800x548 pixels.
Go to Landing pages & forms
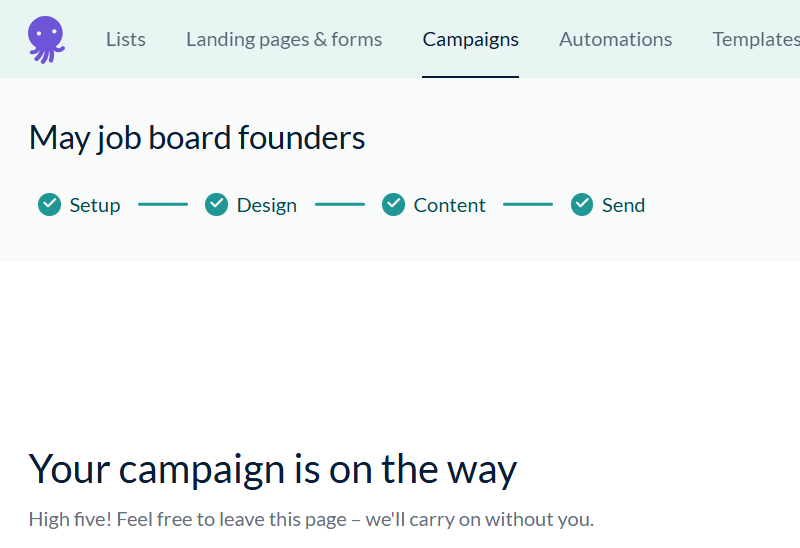(284, 40)
